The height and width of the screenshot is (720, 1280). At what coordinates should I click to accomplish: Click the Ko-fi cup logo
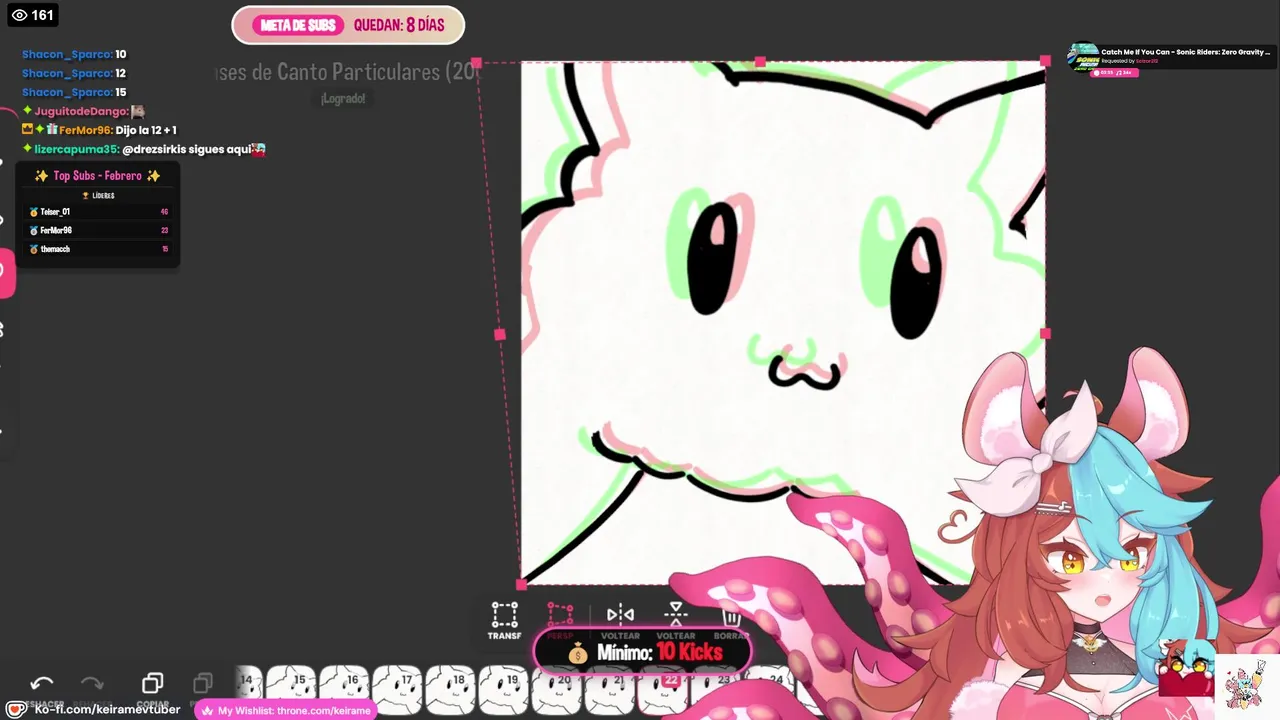pyautogui.click(x=16, y=709)
